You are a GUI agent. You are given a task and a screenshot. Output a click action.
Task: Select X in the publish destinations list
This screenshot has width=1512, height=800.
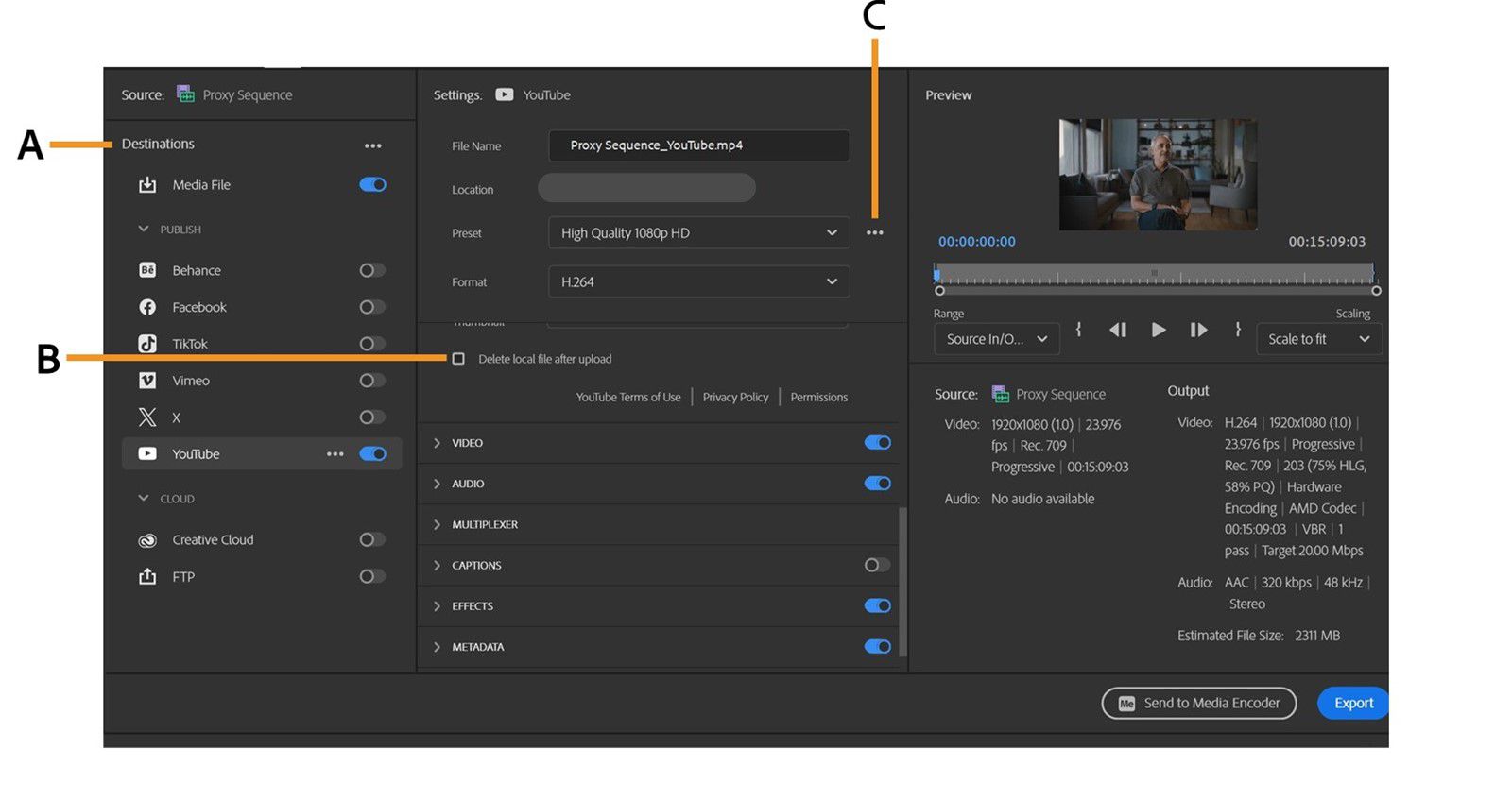(x=176, y=417)
